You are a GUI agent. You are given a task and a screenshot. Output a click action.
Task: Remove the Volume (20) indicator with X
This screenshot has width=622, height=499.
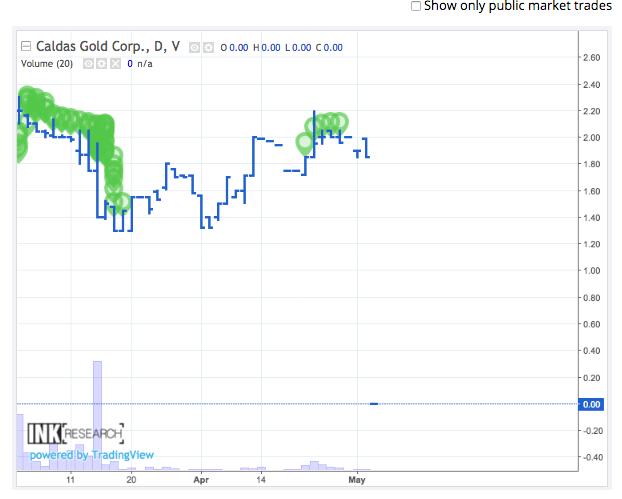coord(115,63)
